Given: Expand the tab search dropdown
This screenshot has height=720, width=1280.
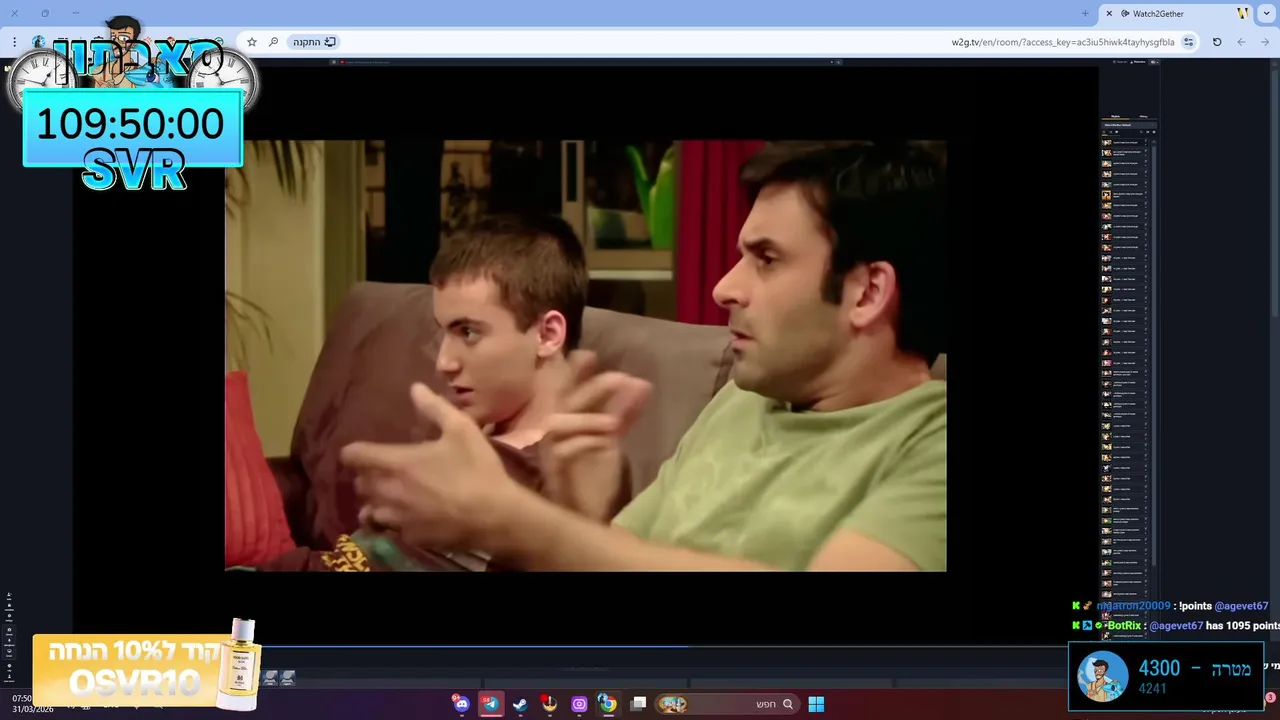Looking at the screenshot, I should (x=1267, y=13).
